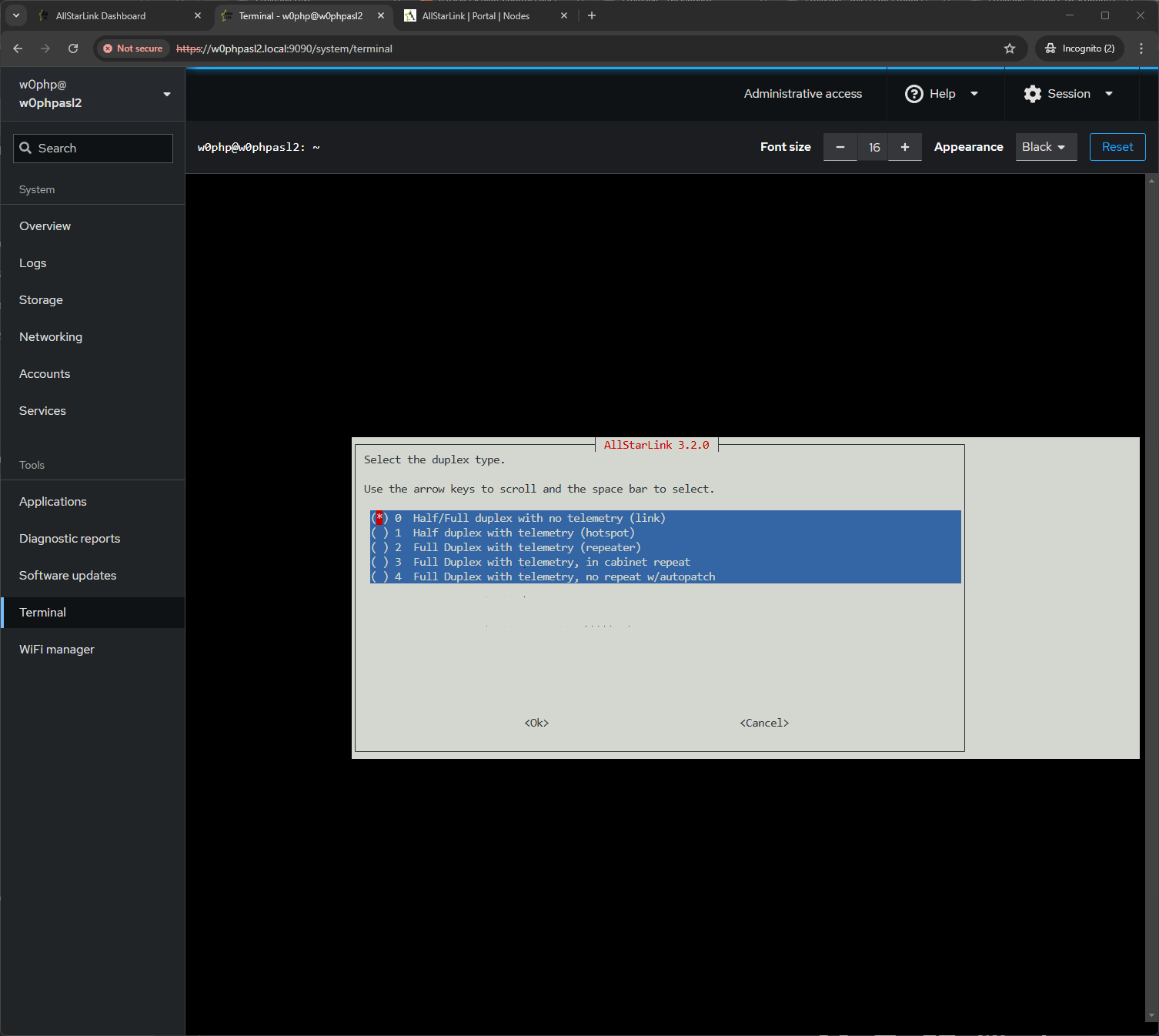Open the Chrome three-dot menu
1159x1036 pixels.
click(1141, 48)
